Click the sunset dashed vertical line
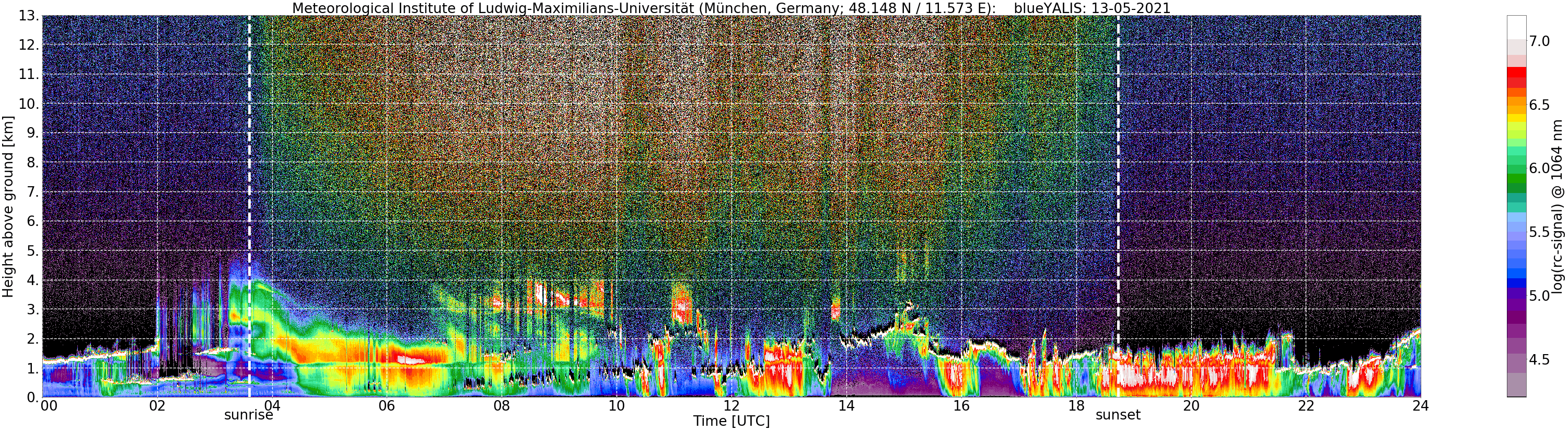The image size is (1568, 431). [x=1118, y=206]
